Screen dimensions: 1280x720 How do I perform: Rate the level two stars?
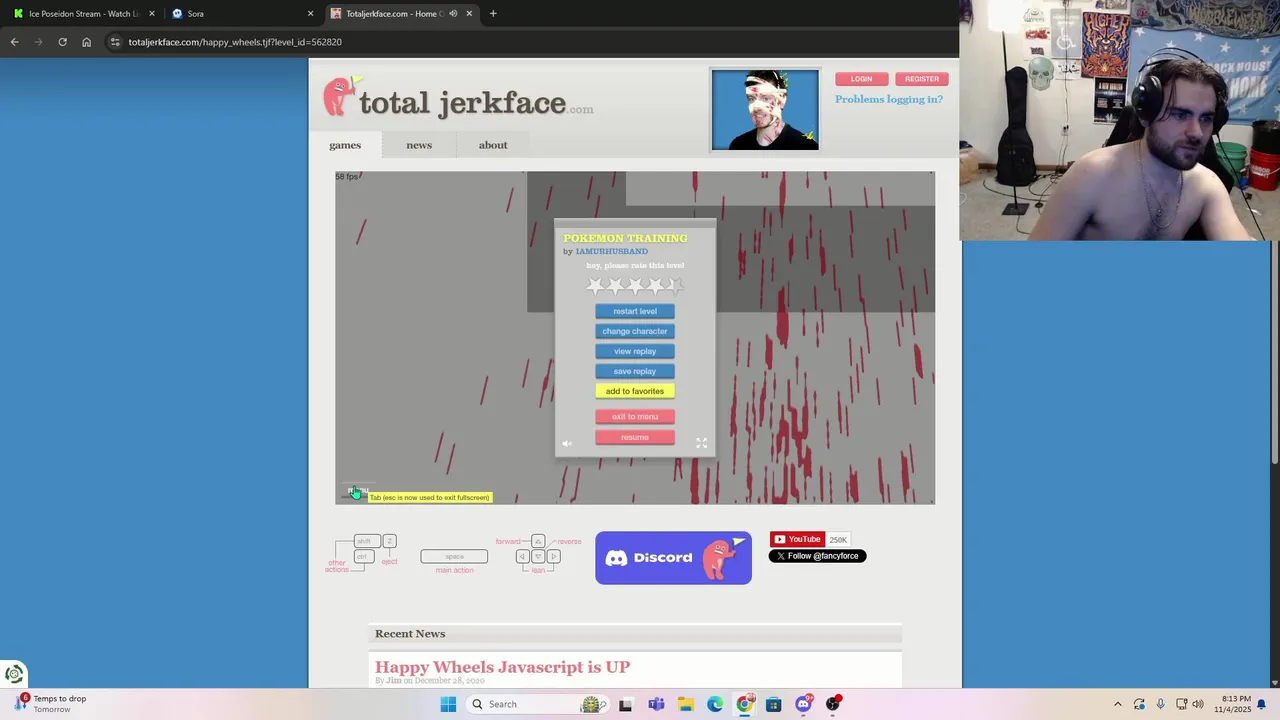tap(615, 286)
